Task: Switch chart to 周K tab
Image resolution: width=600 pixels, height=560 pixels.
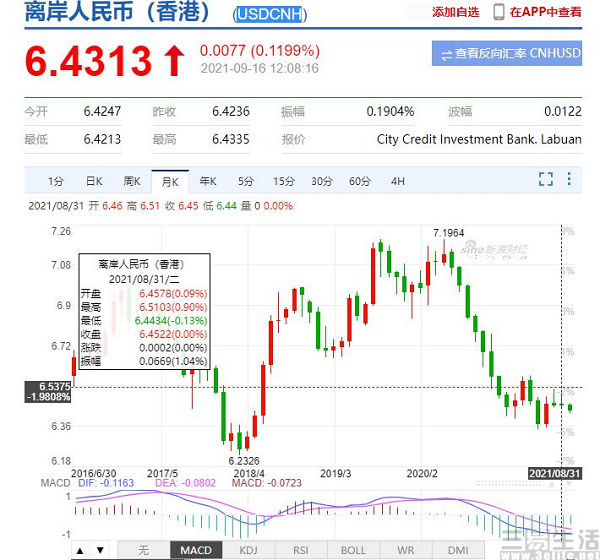Action: pyautogui.click(x=132, y=181)
